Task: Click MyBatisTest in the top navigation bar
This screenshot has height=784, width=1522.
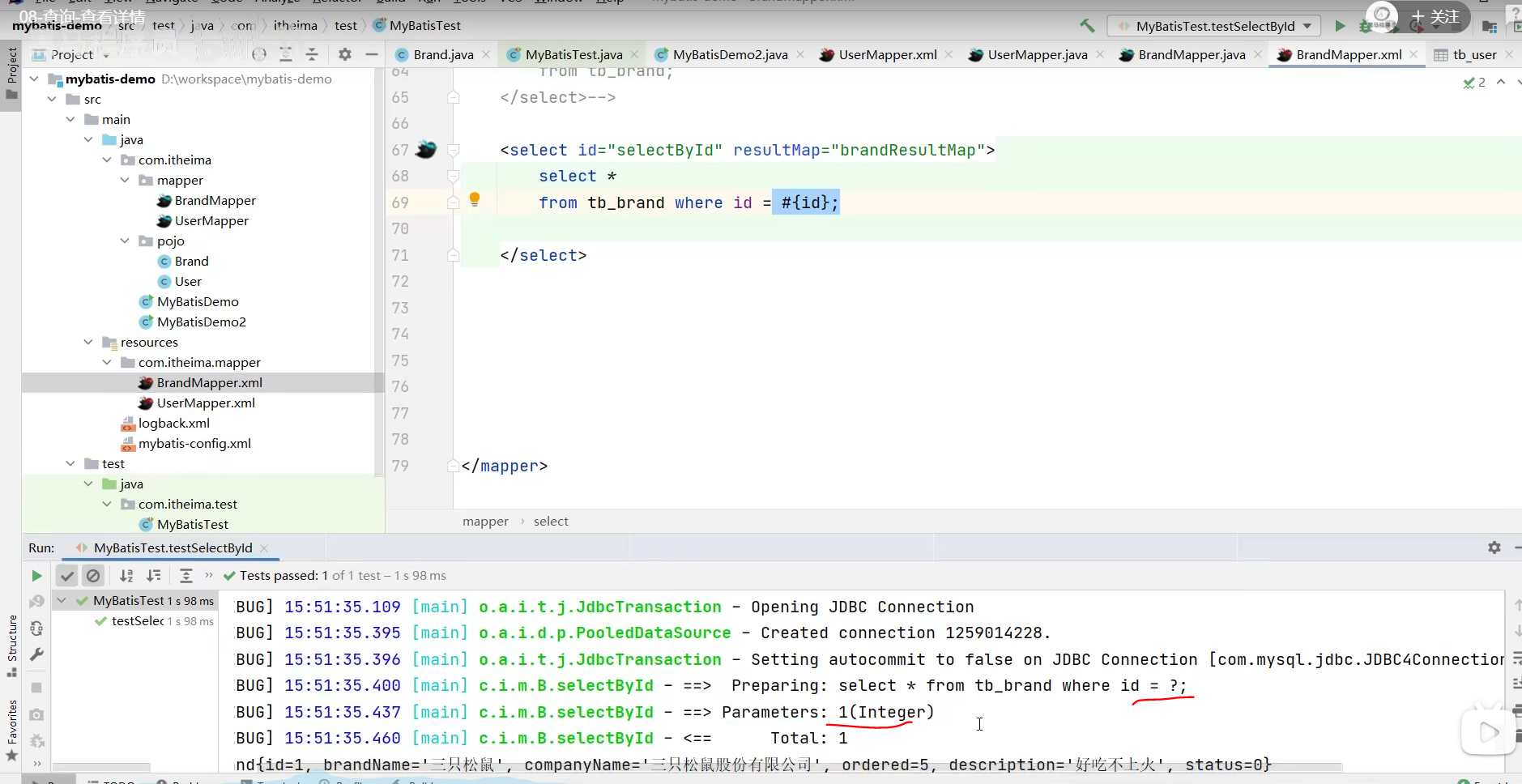Action: 424,26
